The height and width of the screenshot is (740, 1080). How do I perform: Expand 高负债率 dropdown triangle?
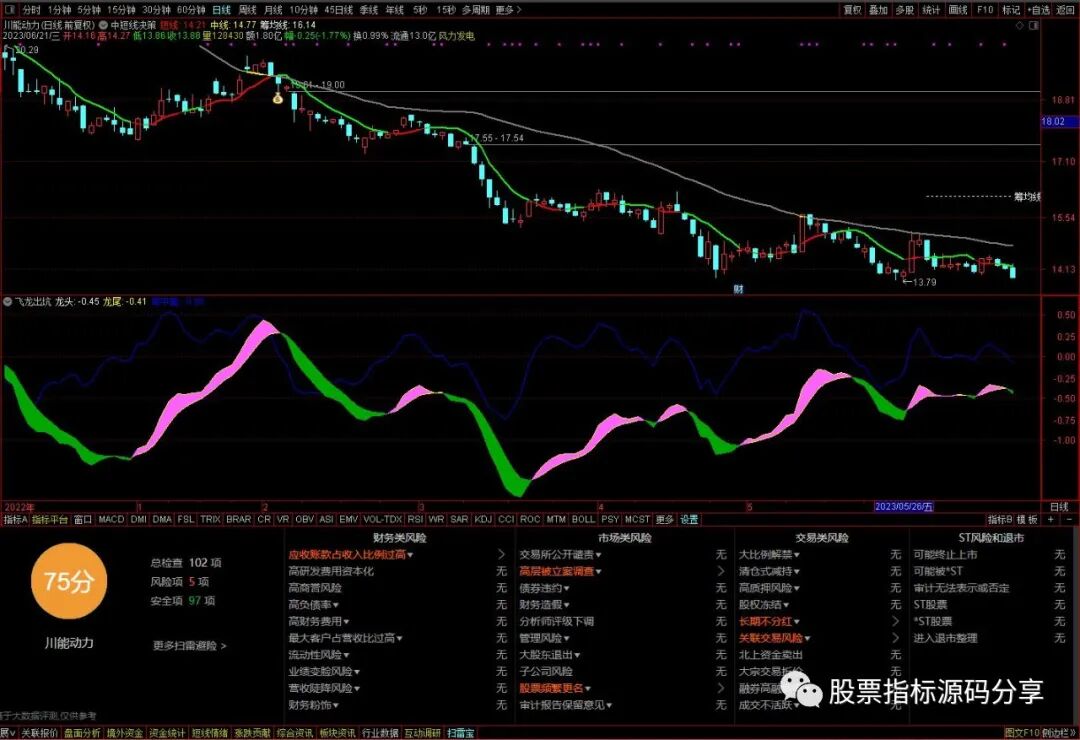336,605
